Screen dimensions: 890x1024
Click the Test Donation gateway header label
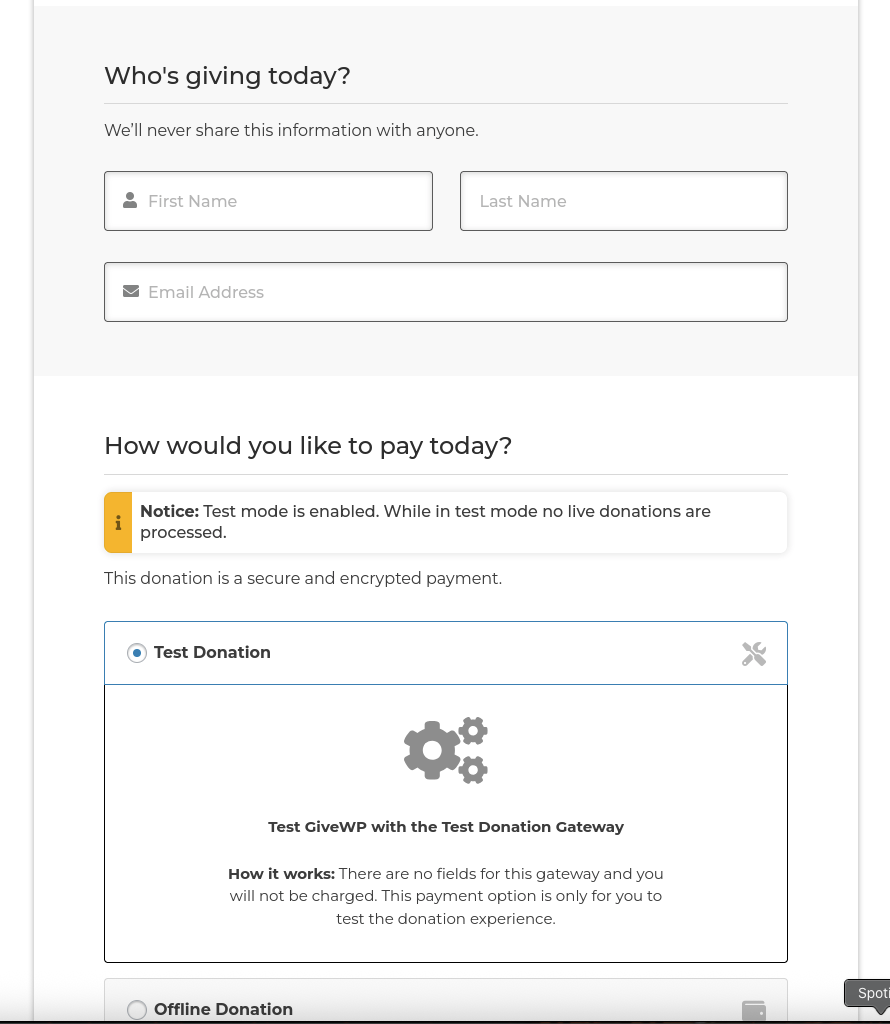click(212, 652)
